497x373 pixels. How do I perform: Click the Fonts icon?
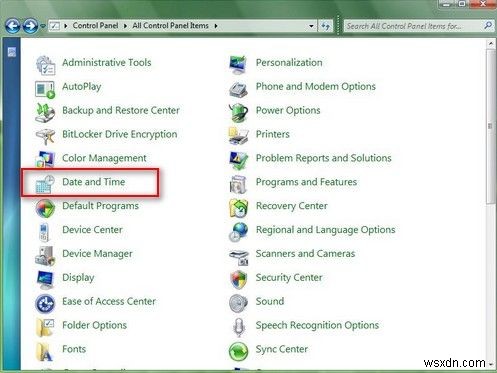[45, 351]
